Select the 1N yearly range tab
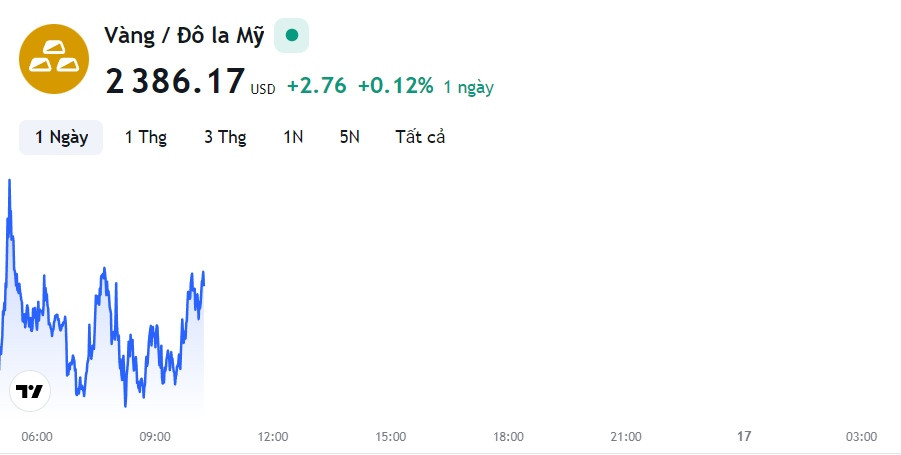 click(293, 137)
